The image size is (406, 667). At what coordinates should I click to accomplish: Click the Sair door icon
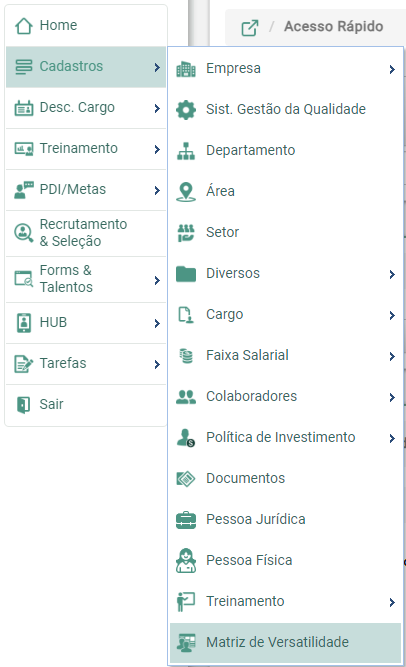[23, 405]
